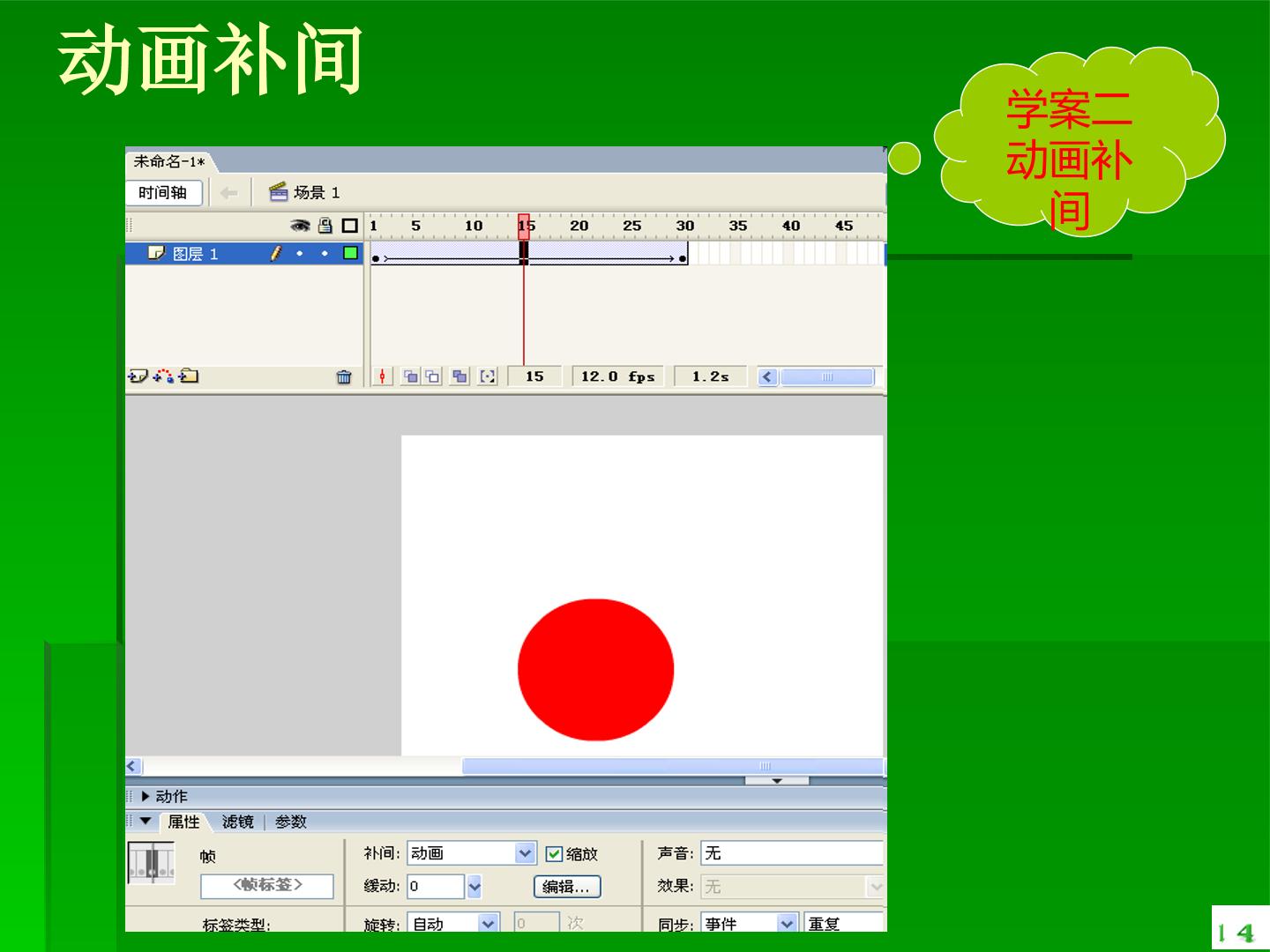Switch to the 滤镜 filters tab
This screenshot has height=952, width=1270.
[237, 822]
